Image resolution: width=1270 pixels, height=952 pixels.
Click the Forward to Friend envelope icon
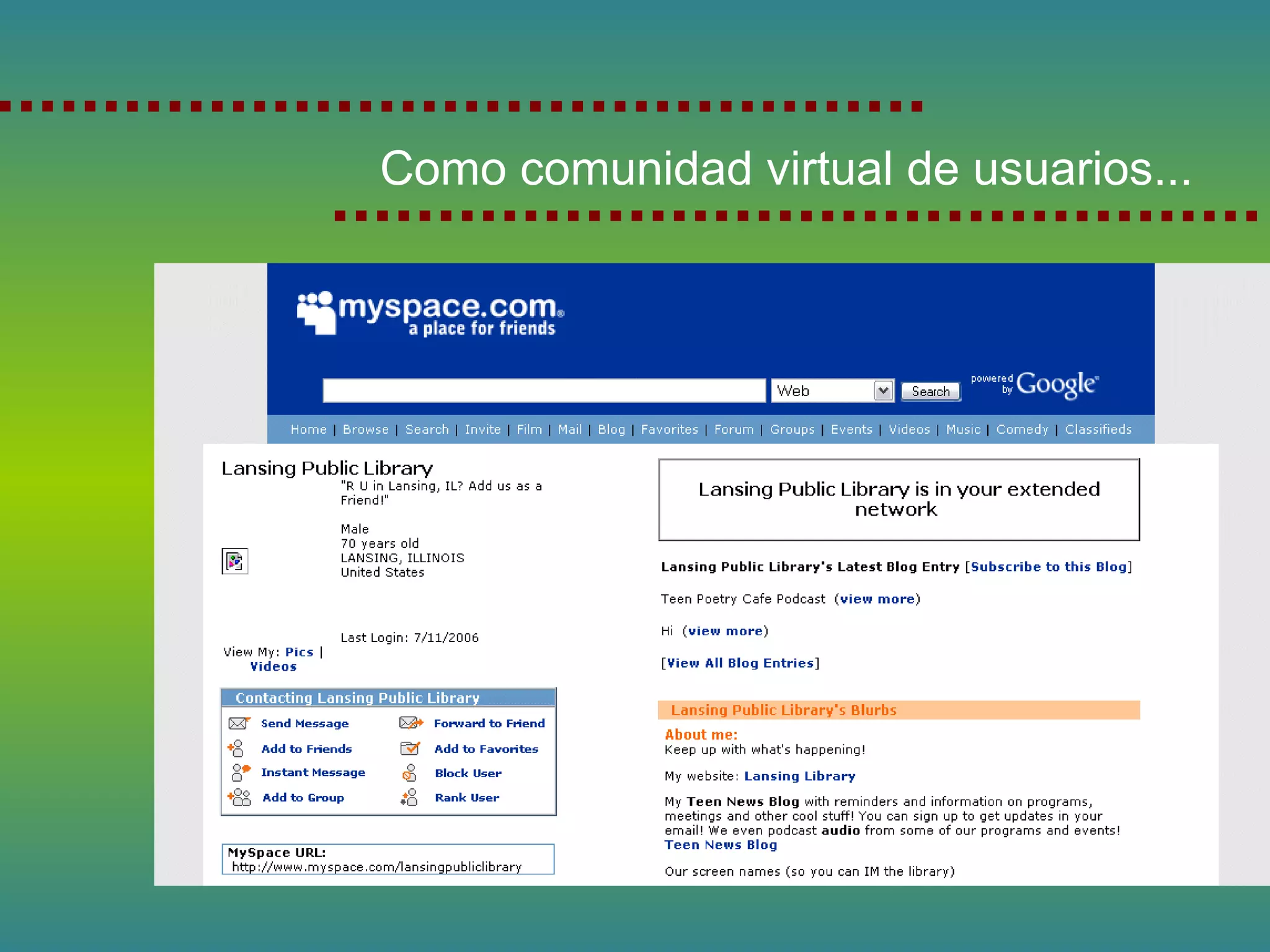(x=411, y=723)
